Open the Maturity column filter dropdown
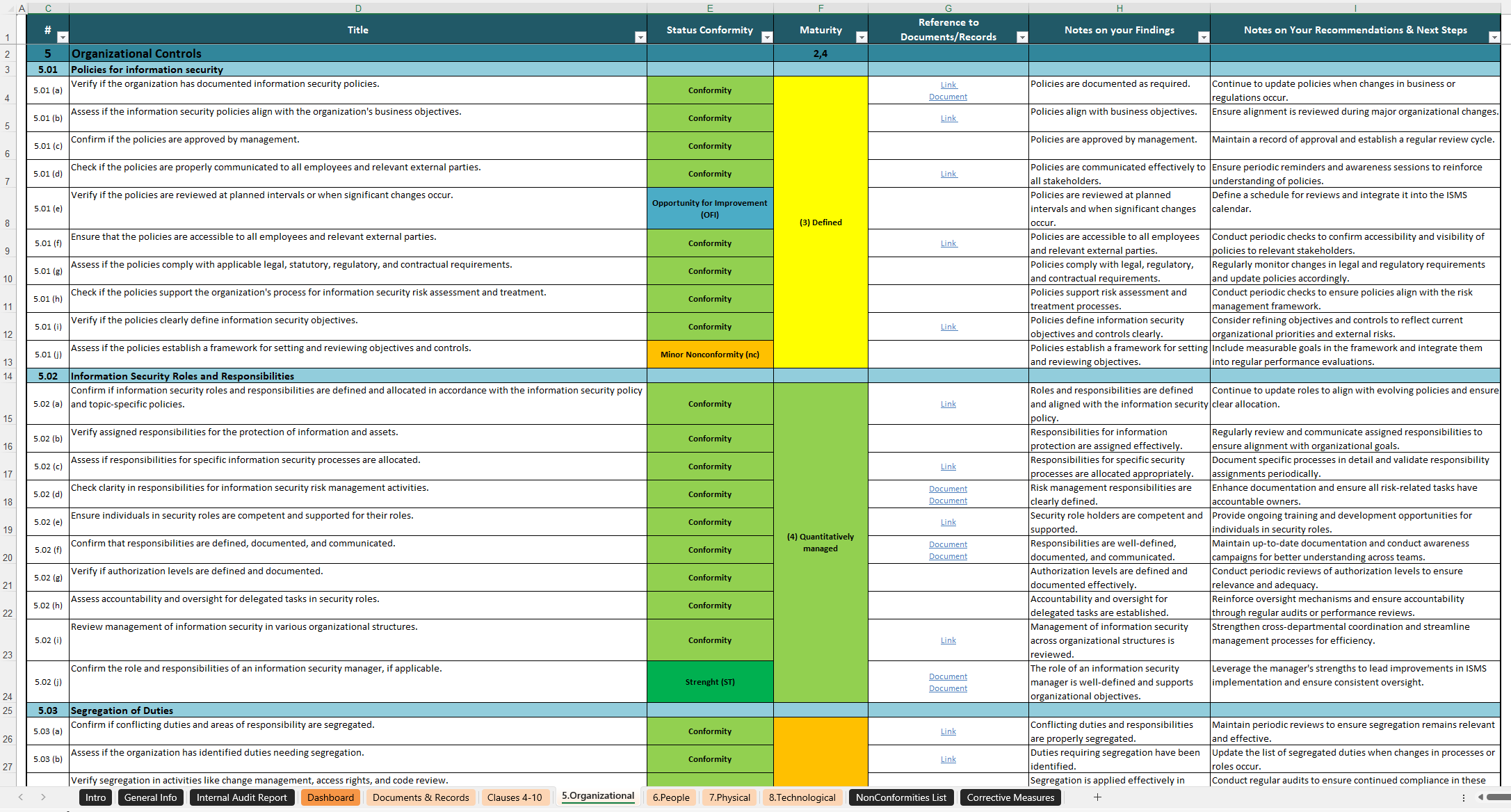Screen dimensions: 1511x812 [862, 38]
